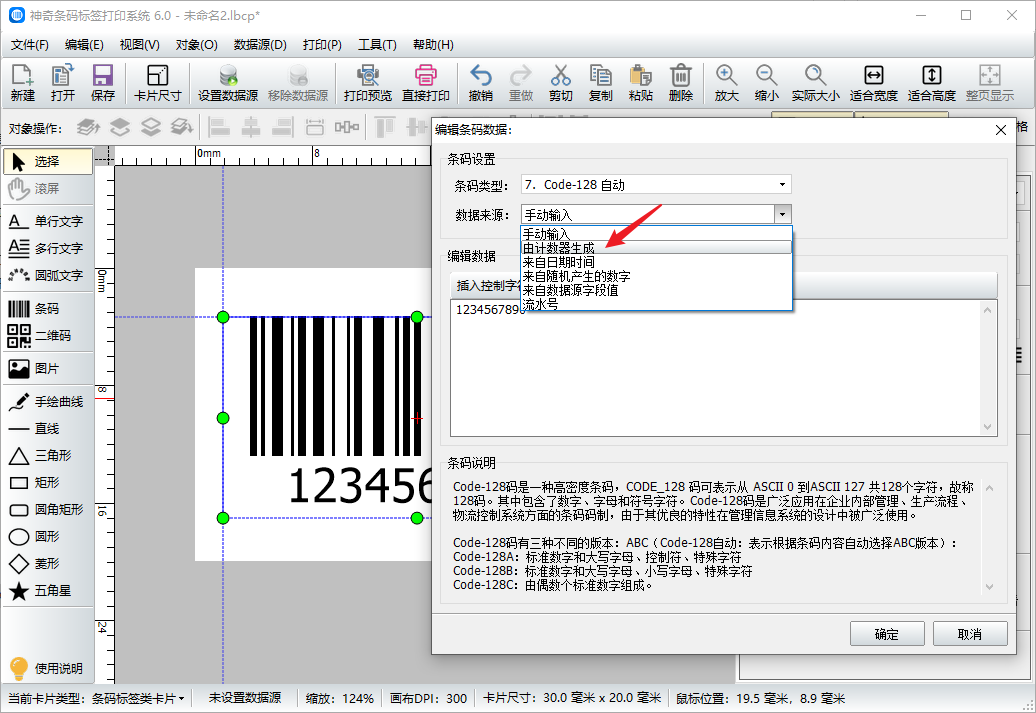Click the 直接打印 printer icon
Screen dimensions: 1036x713
tap(426, 83)
